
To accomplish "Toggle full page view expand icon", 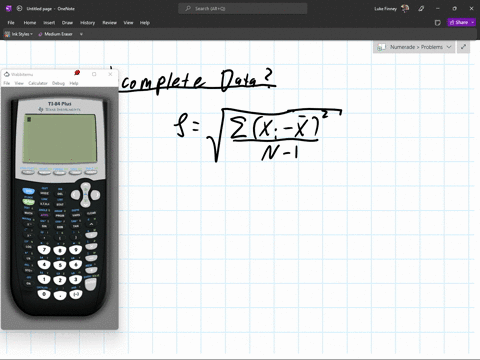I will (x=463, y=47).
